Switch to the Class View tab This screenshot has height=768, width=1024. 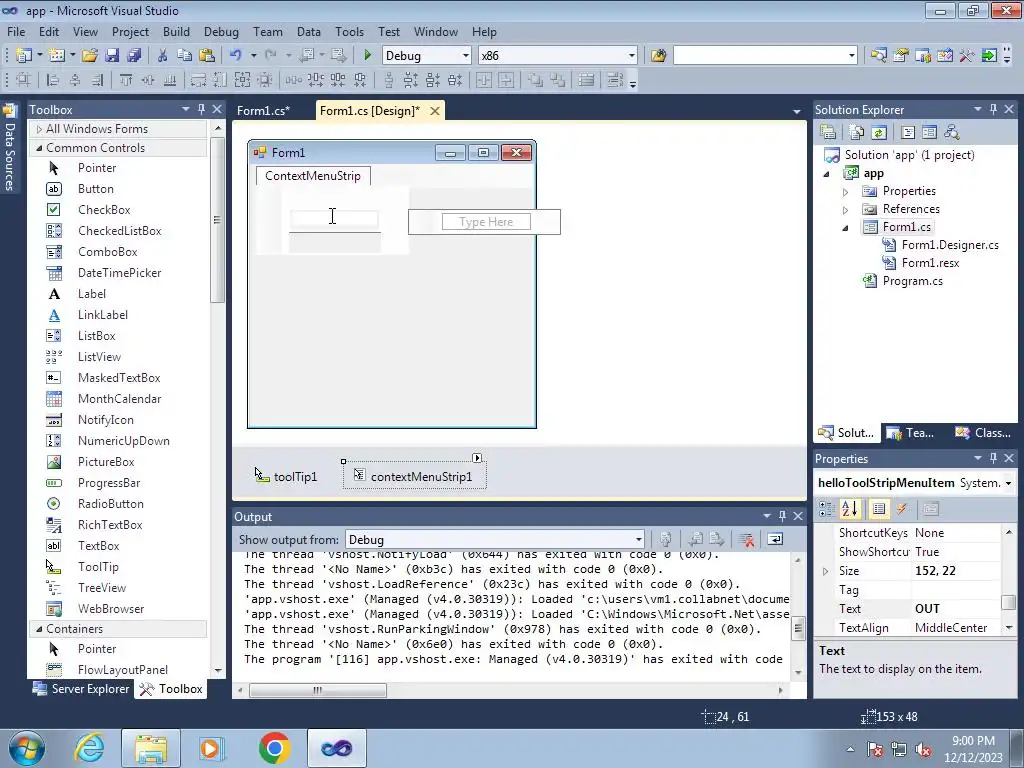[983, 432]
